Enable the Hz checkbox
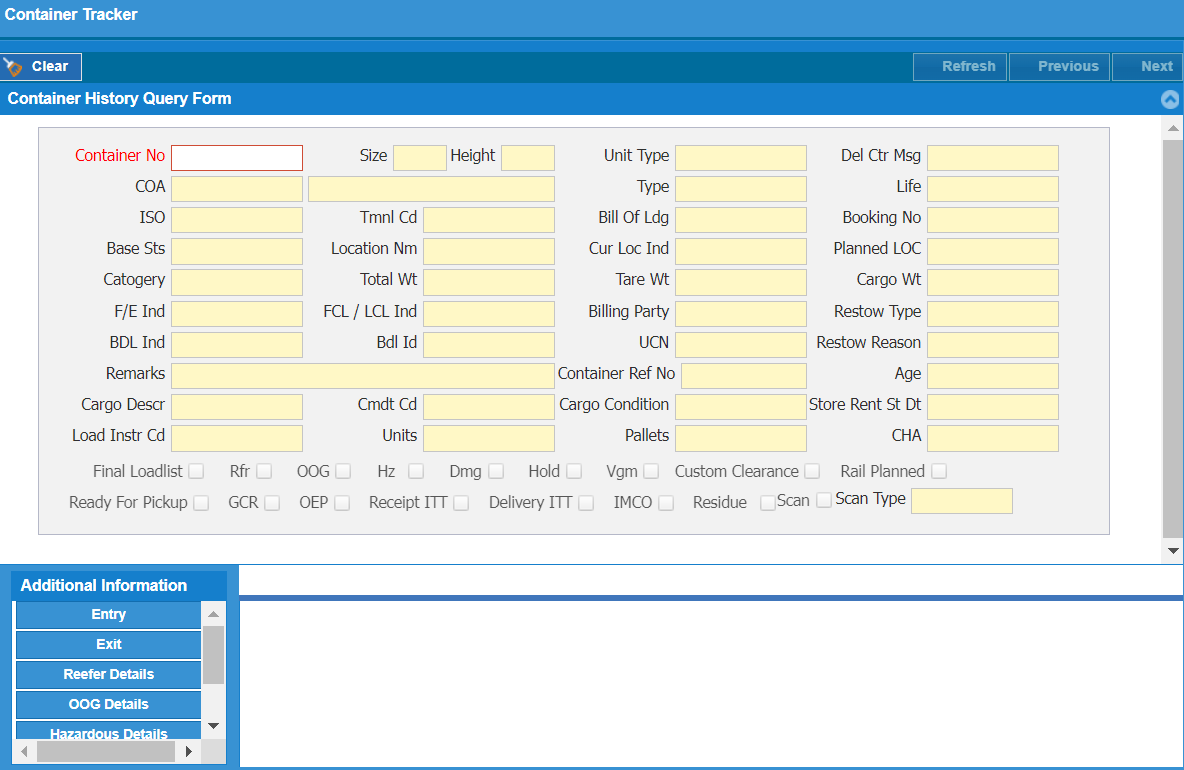Viewport: 1184px width, 770px height. [x=417, y=470]
